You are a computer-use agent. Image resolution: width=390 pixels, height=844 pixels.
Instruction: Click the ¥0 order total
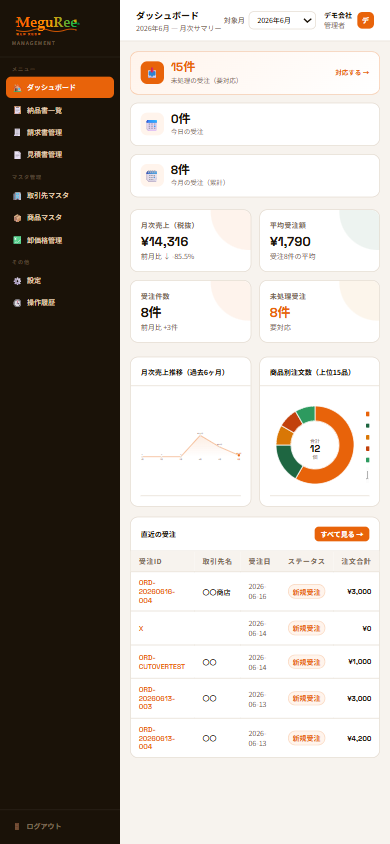tap(366, 628)
